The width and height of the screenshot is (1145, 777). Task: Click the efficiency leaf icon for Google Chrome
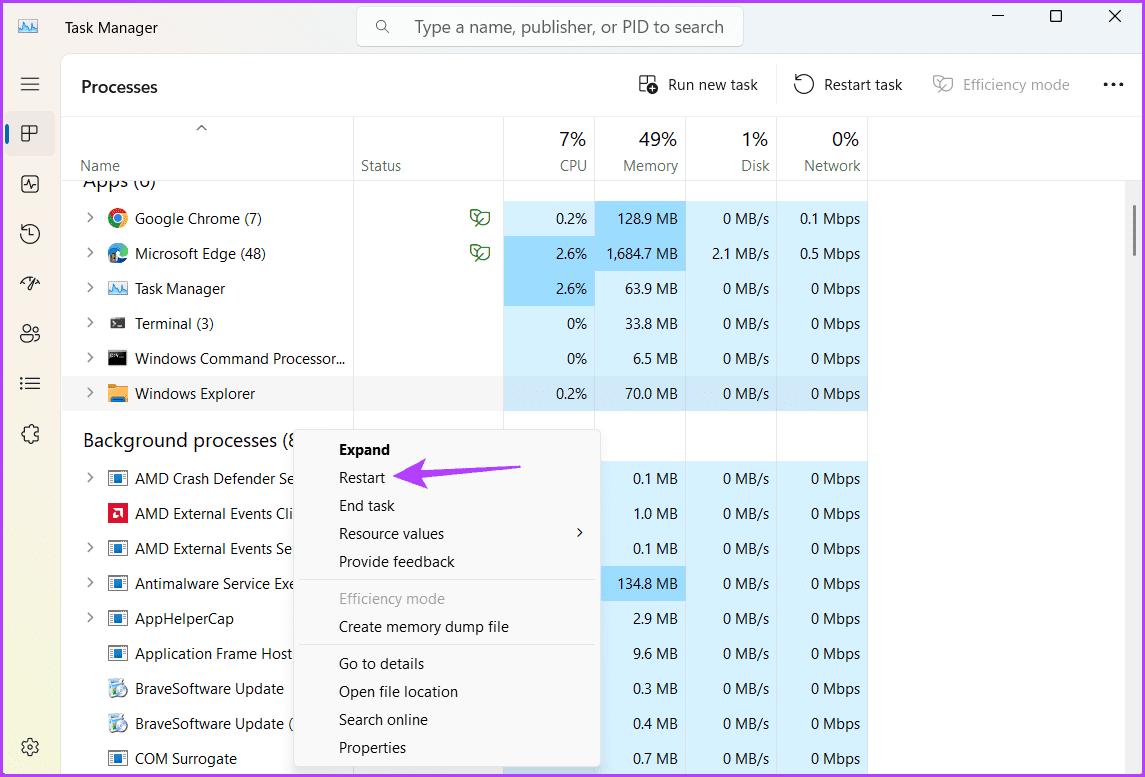point(480,218)
